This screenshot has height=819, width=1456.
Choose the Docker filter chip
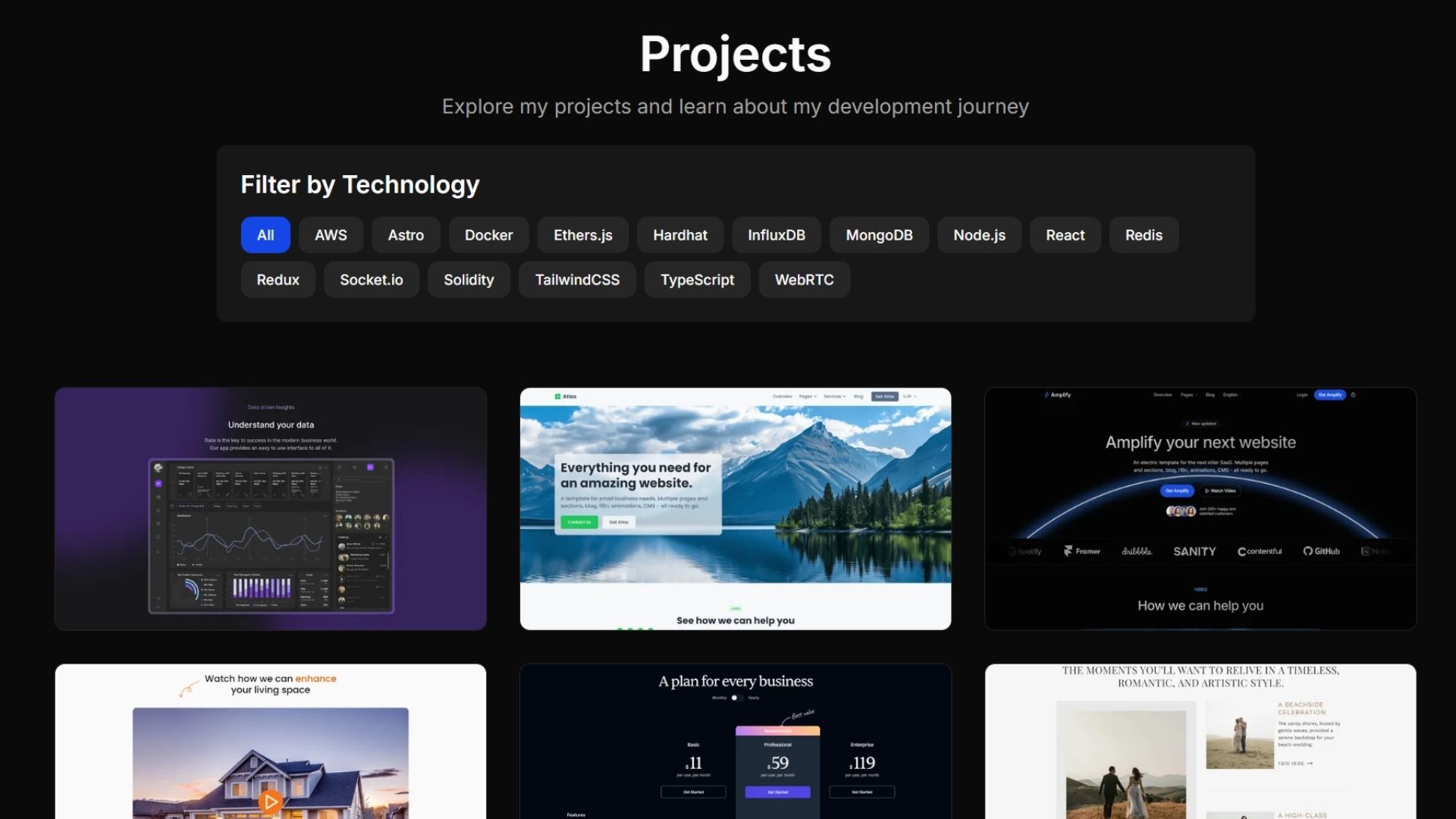click(488, 235)
